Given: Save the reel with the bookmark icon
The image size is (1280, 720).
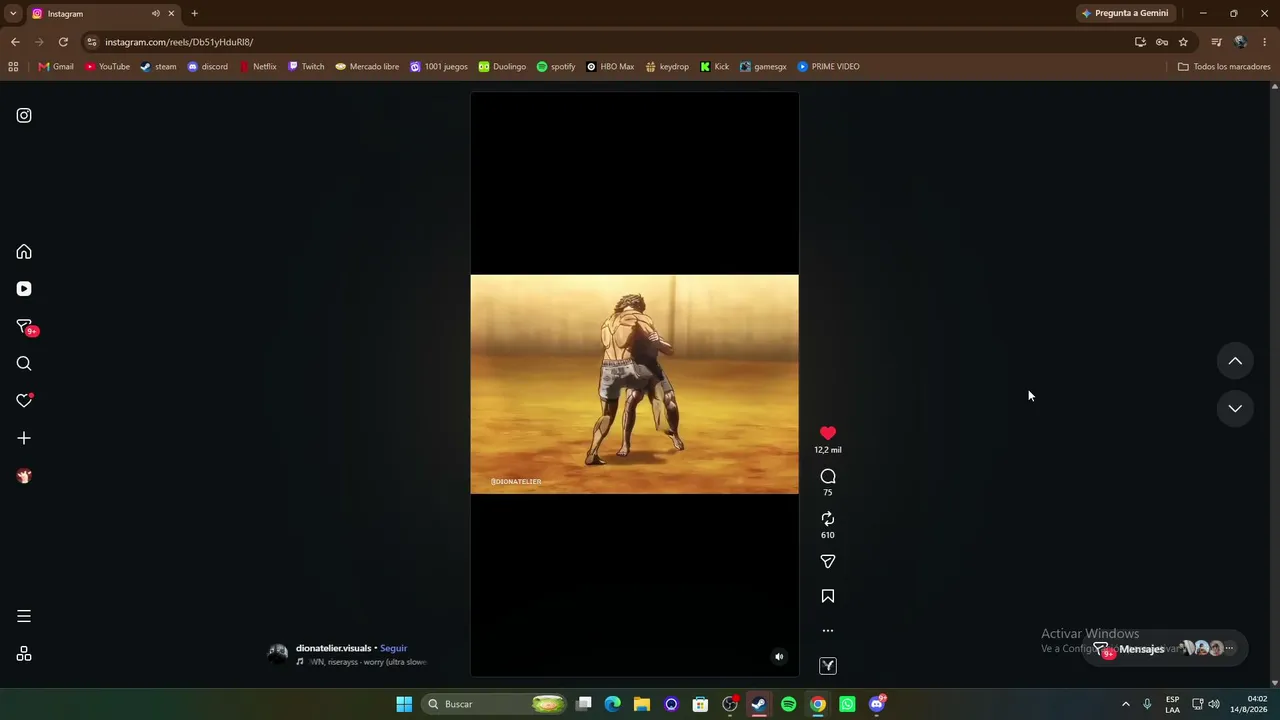Looking at the screenshot, I should (828, 596).
